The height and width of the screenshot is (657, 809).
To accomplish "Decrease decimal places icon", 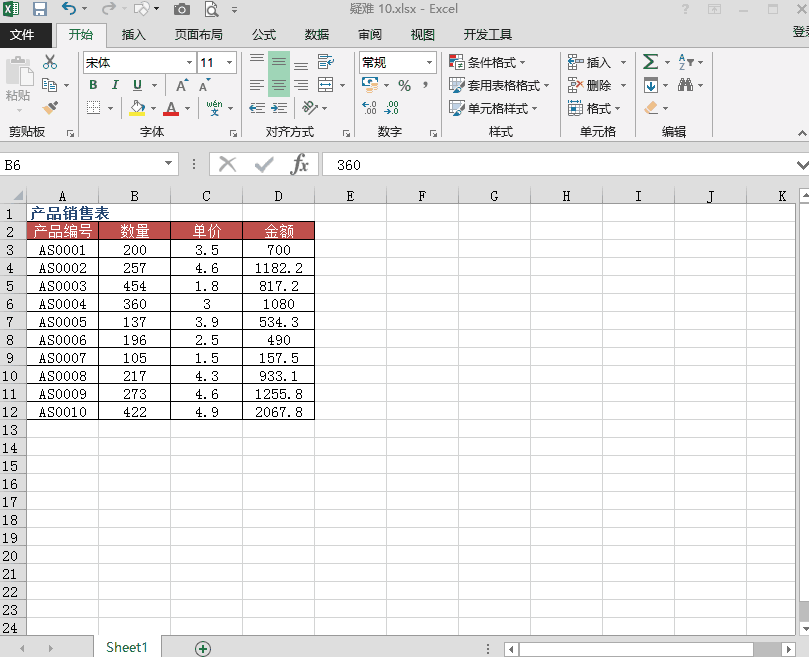I will click(392, 108).
